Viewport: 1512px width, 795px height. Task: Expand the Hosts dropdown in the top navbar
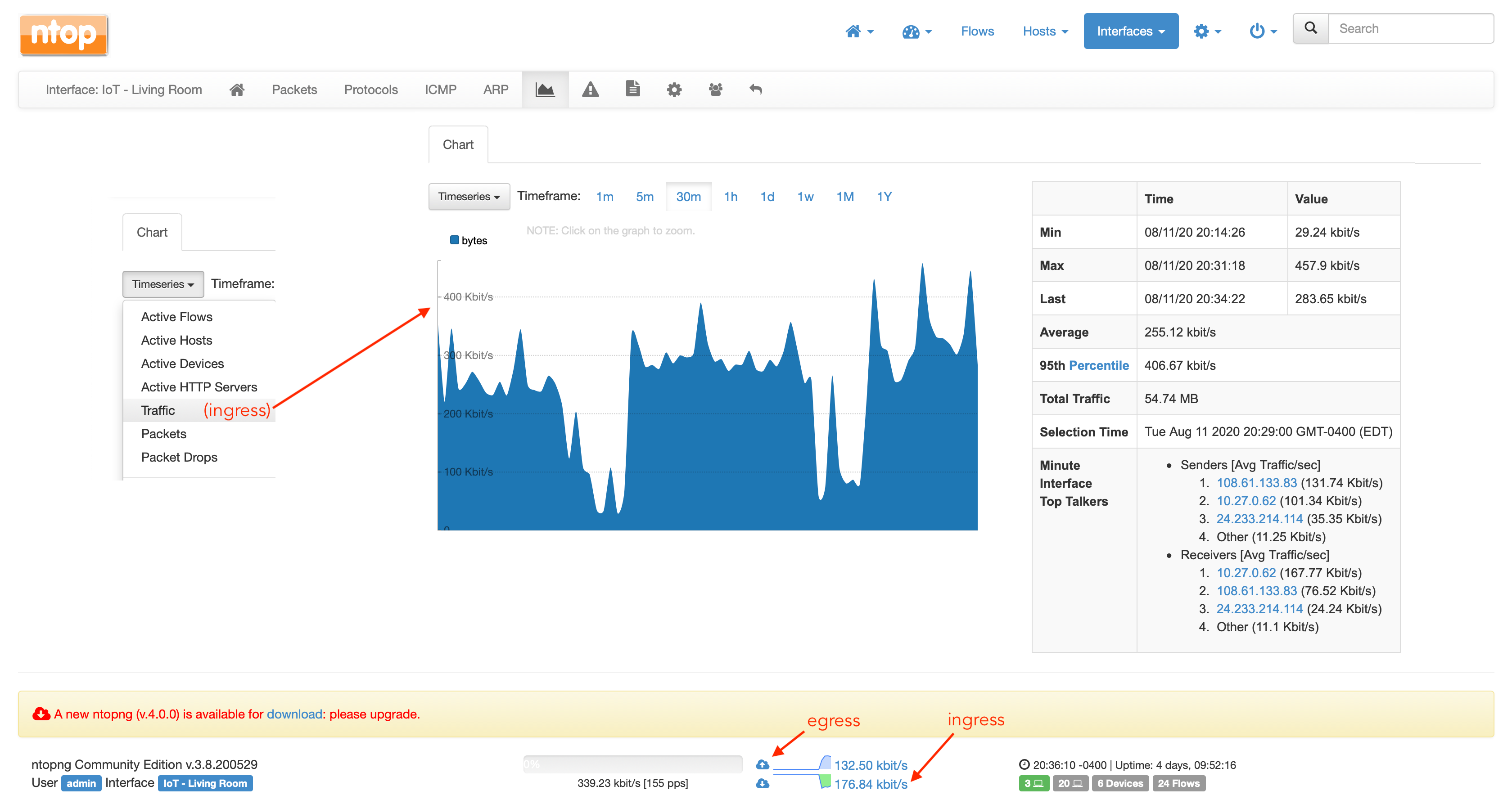1045,31
